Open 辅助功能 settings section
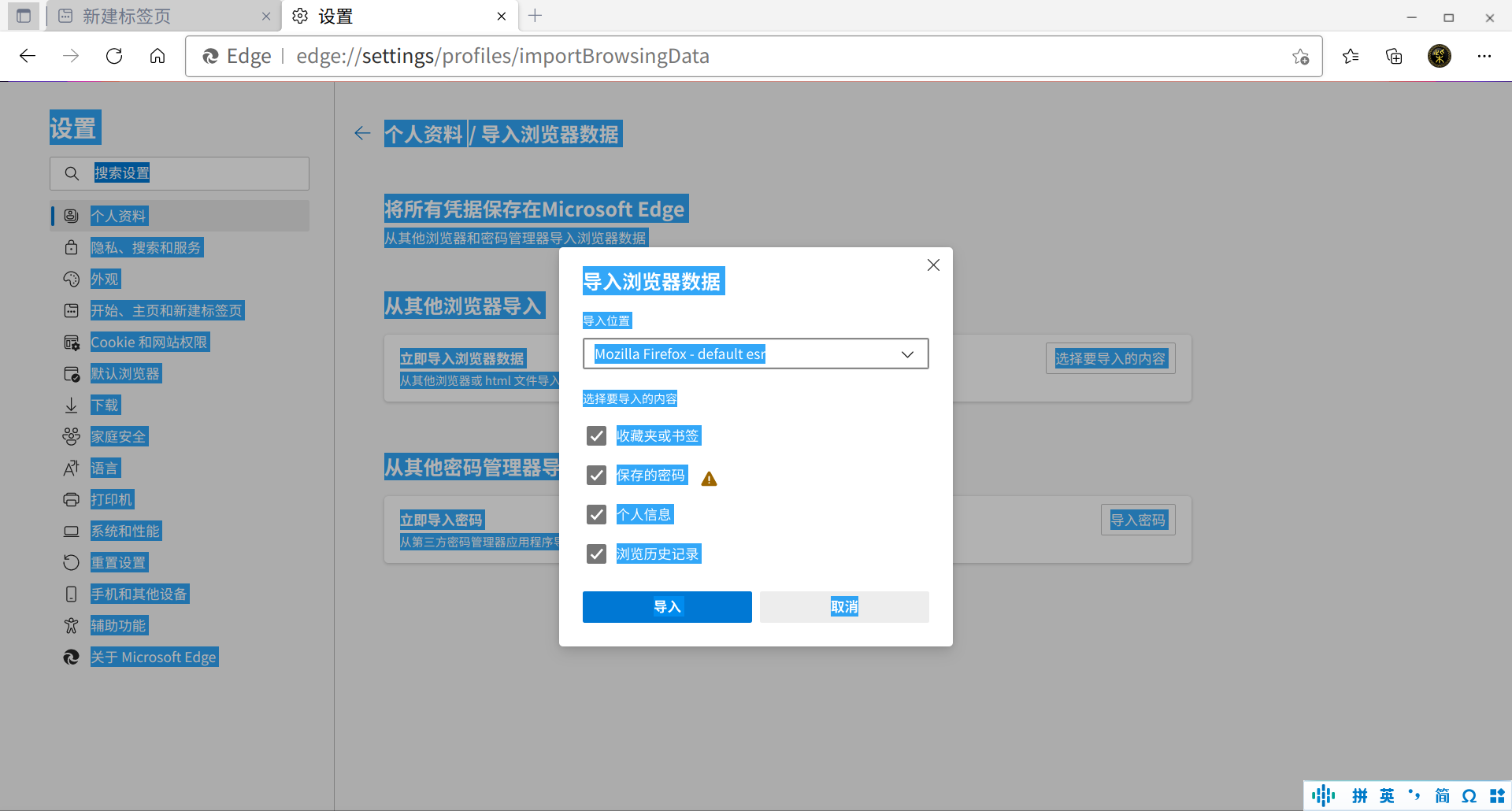The image size is (1512, 811). 180,625
